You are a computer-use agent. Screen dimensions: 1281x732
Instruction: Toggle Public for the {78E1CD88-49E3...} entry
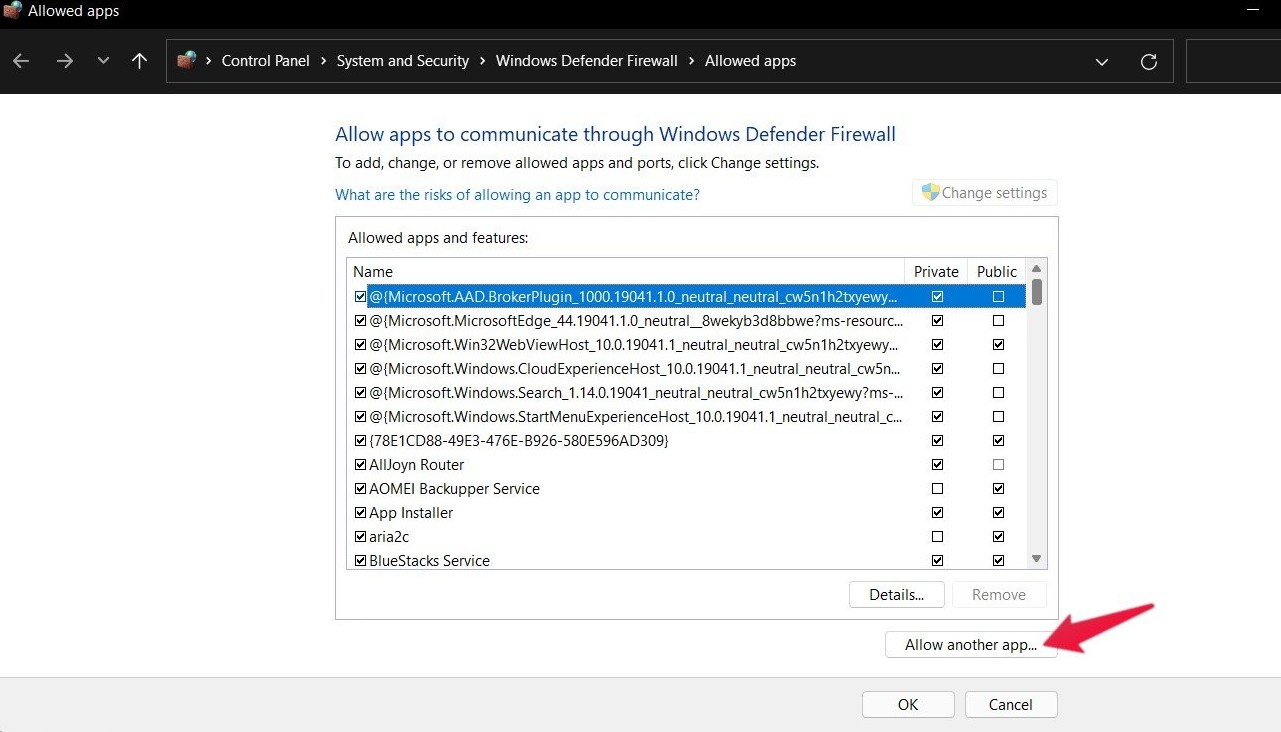pos(998,441)
